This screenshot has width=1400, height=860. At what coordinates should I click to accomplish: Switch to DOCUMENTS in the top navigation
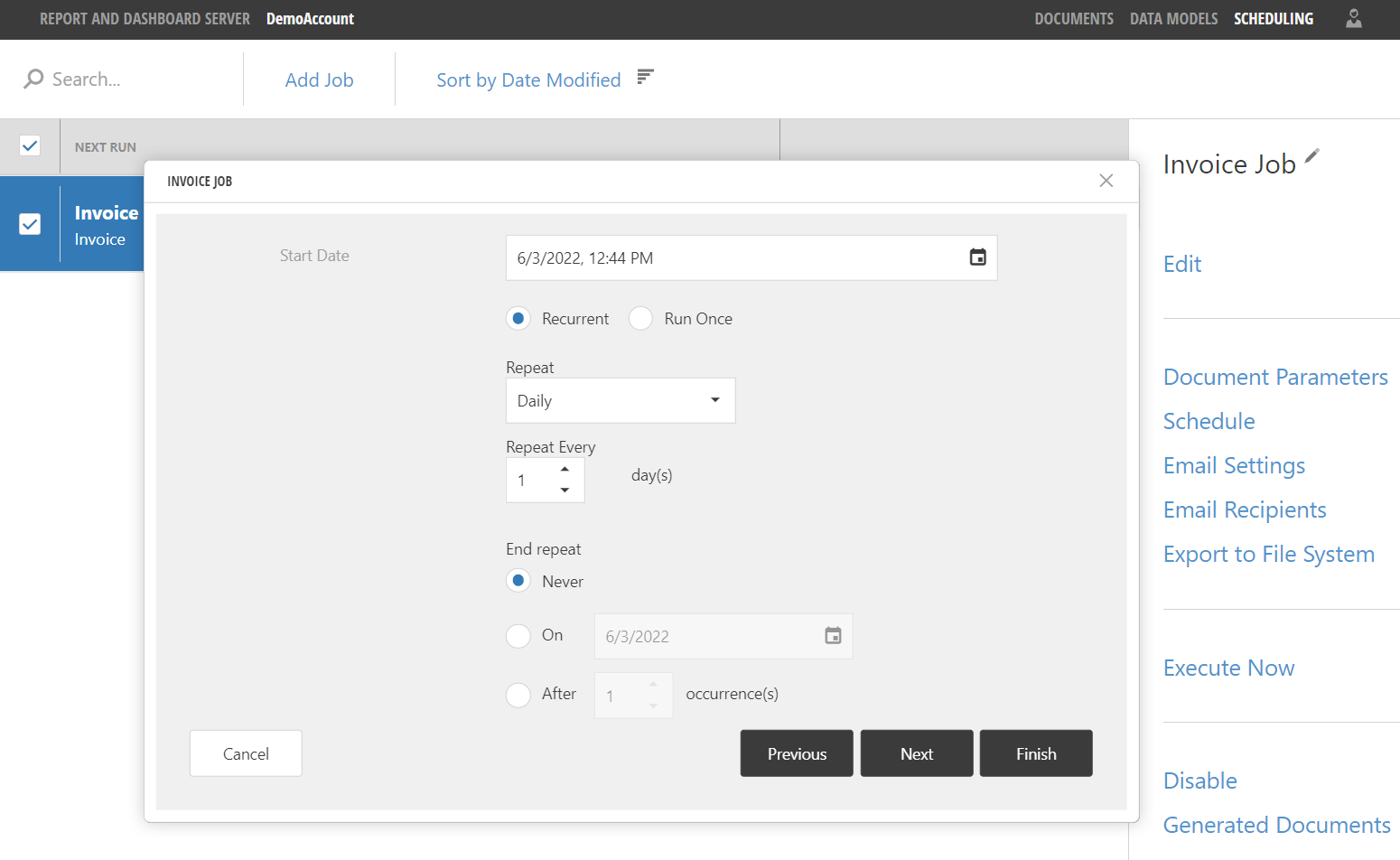1074,18
